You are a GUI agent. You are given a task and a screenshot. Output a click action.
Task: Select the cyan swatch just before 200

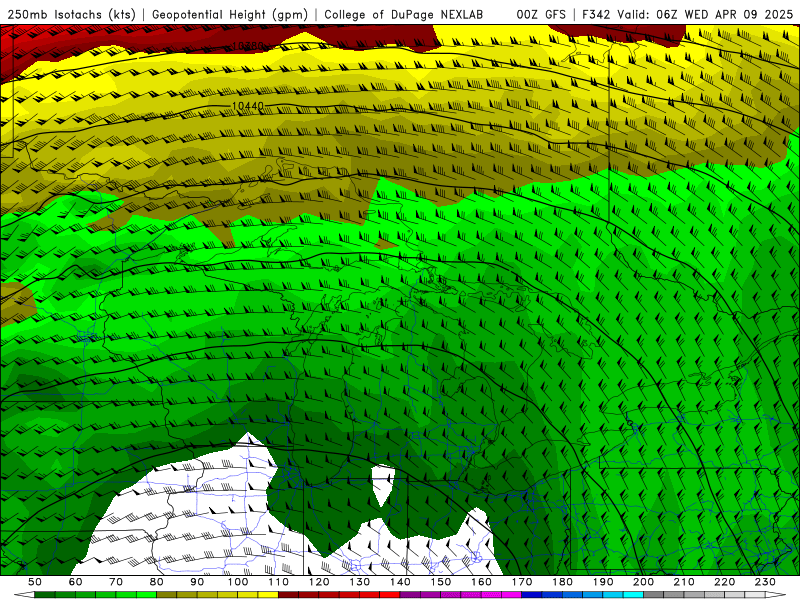633,595
